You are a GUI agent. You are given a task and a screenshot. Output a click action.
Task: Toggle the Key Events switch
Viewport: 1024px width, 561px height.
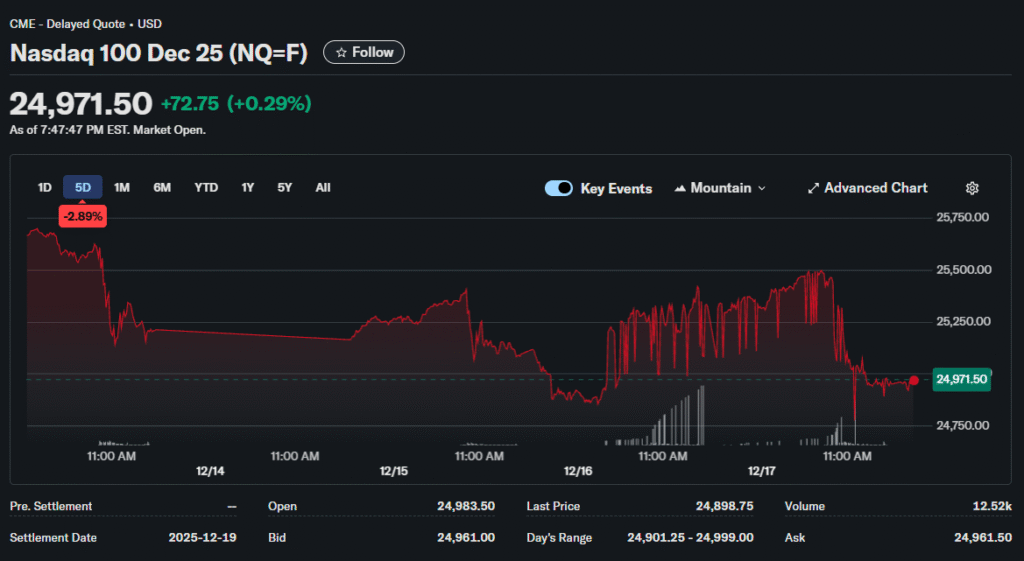point(558,188)
